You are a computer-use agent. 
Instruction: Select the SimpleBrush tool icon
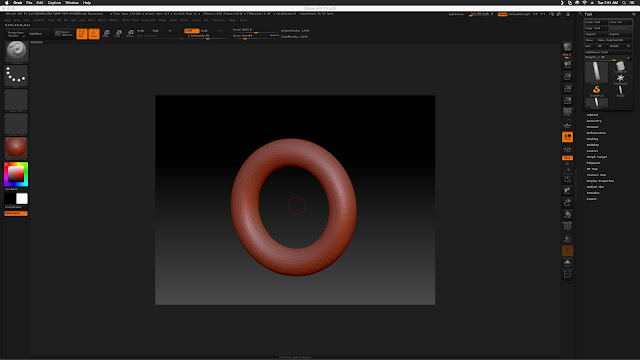pos(596,91)
